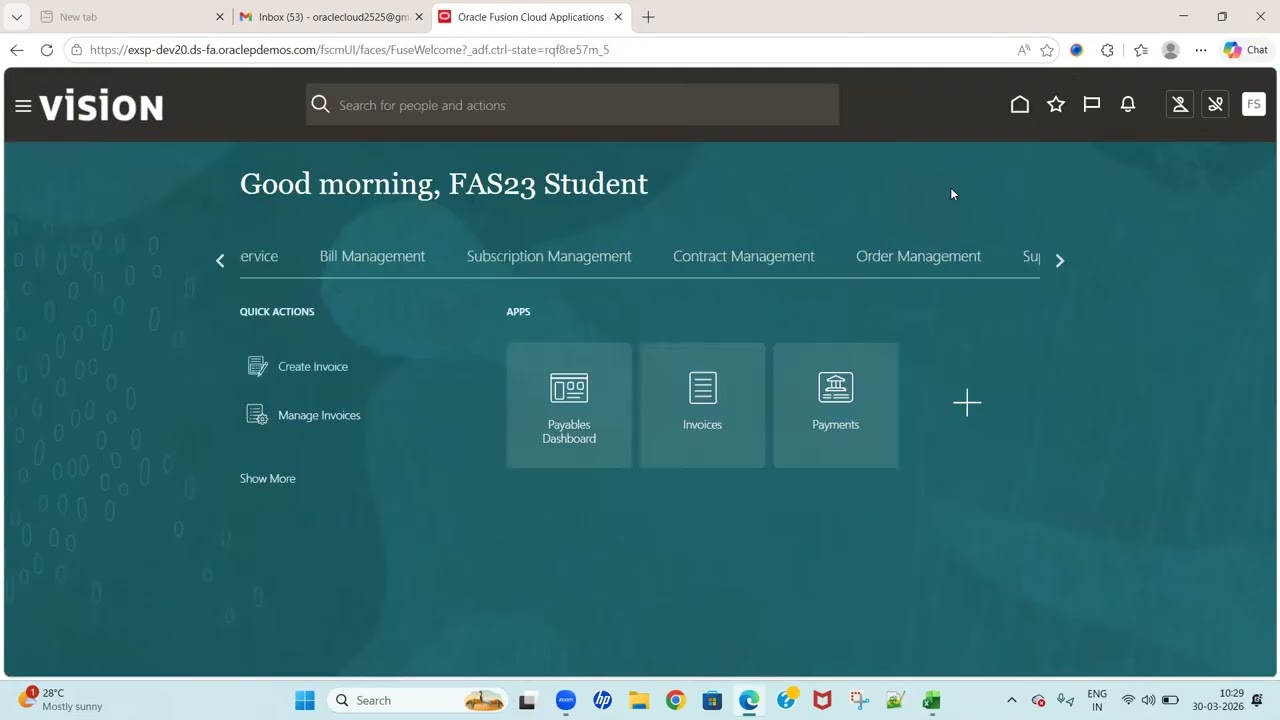The height and width of the screenshot is (720, 1280).
Task: Expand quick actions with Show More
Action: click(x=267, y=479)
